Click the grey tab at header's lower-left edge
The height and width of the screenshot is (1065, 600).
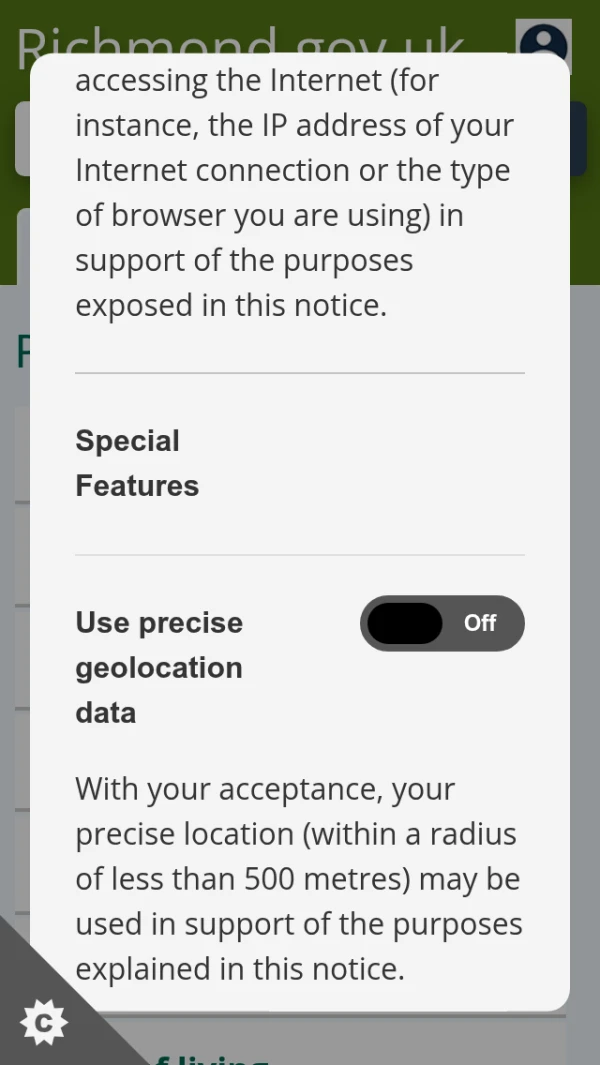(x=22, y=245)
